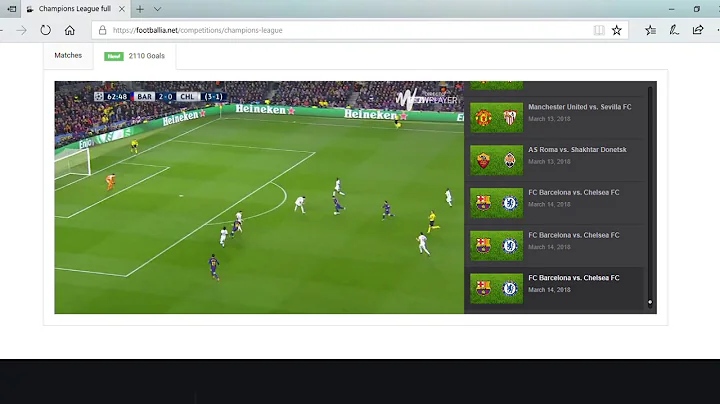Viewport: 720px width, 404px height.
Task: Open the add notes pen icon
Action: coord(674,30)
